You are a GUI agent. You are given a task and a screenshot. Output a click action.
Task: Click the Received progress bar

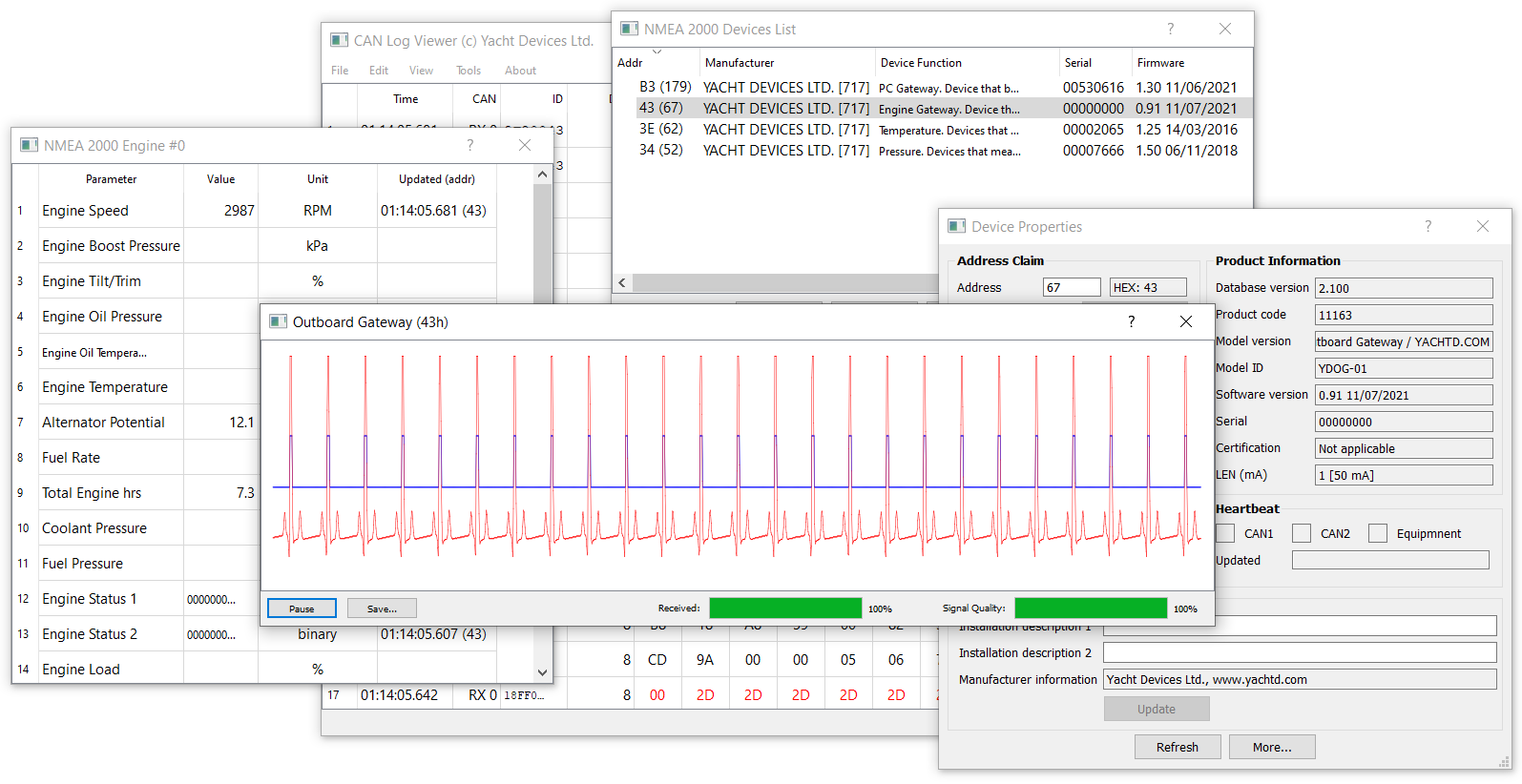click(785, 609)
